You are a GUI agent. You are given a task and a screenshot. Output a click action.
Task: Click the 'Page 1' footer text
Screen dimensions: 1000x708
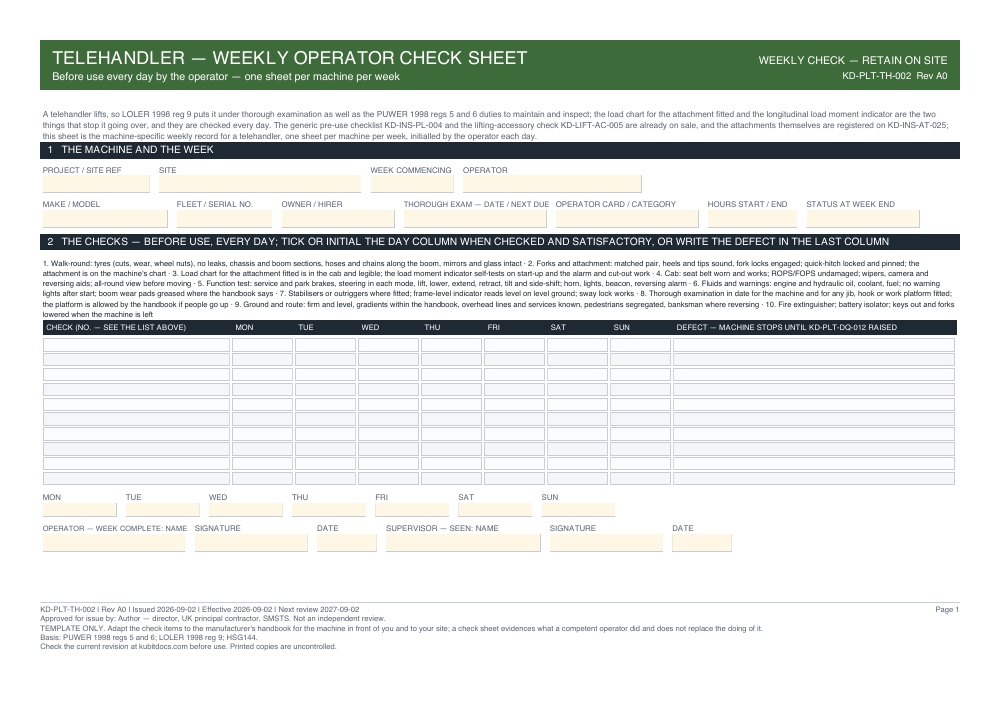947,610
